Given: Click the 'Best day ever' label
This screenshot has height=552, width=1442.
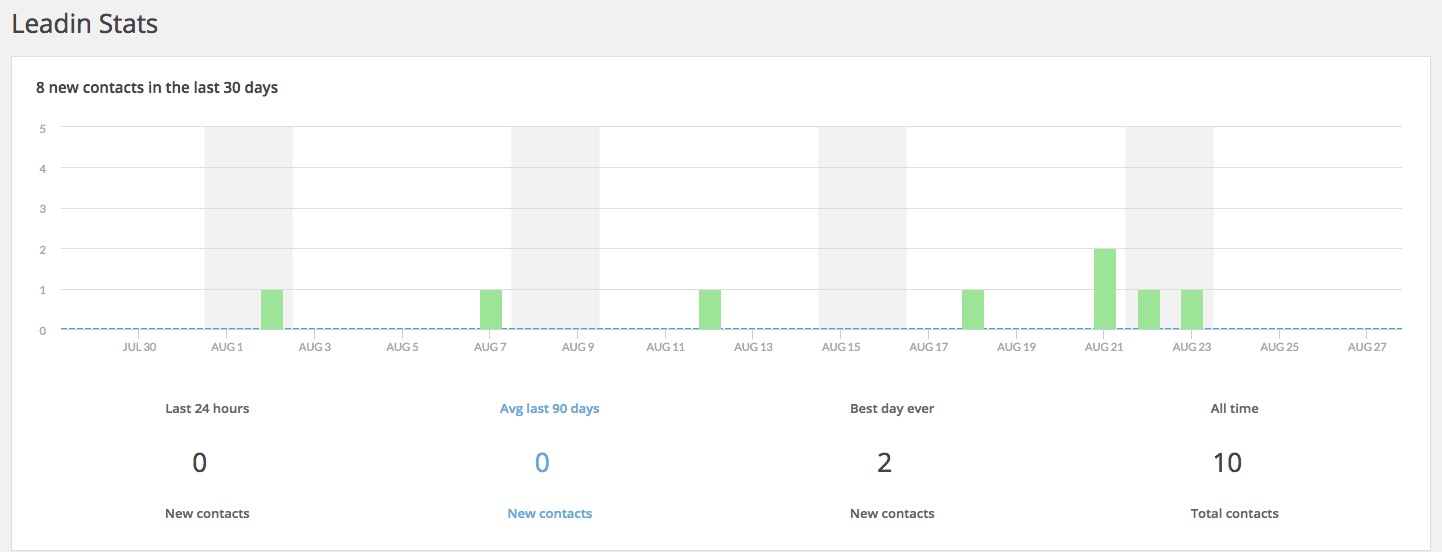Looking at the screenshot, I should click(892, 409).
